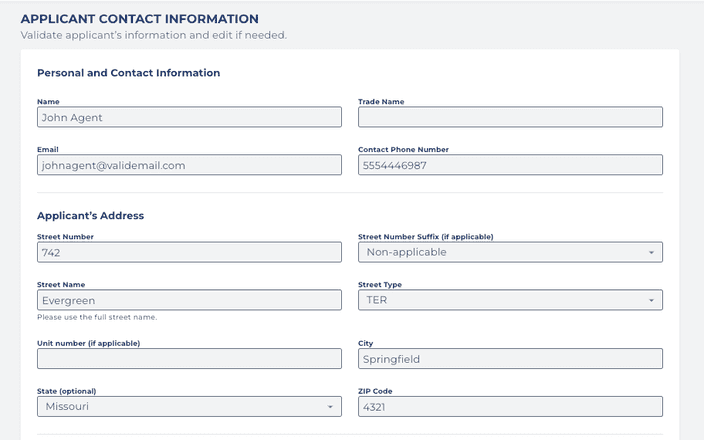The width and height of the screenshot is (704, 440).
Task: Edit the Contact Phone Number field
Action: (510, 165)
